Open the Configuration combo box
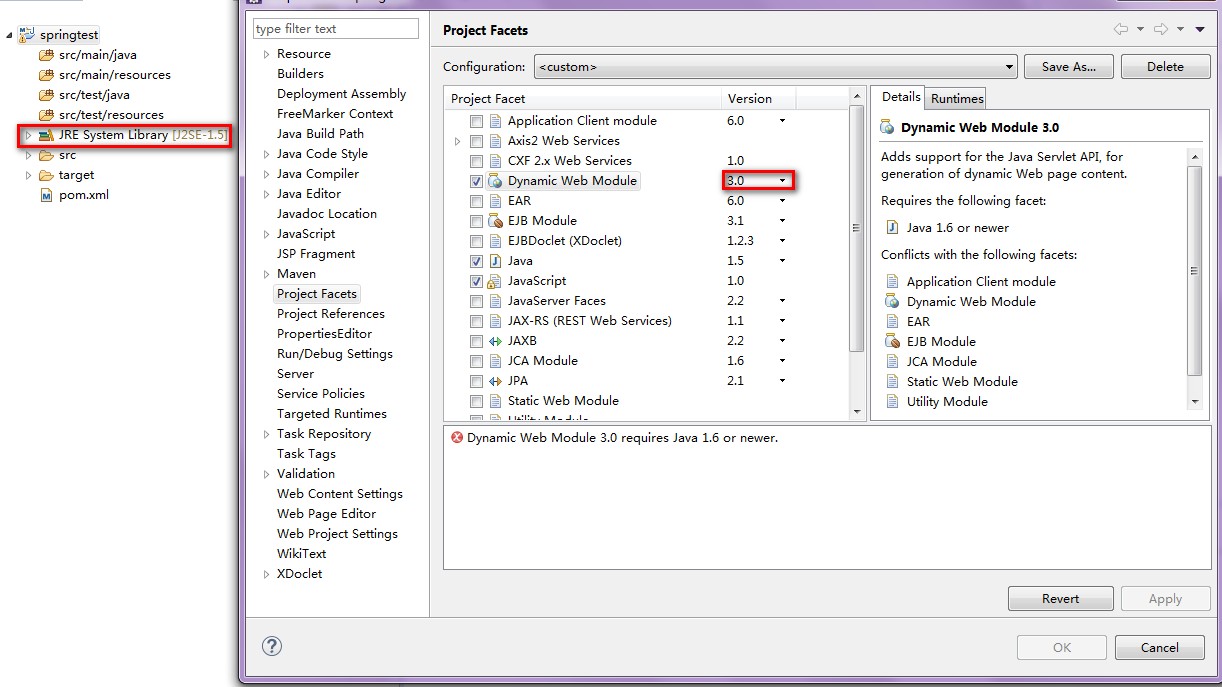Viewport: 1222px width, 687px height. click(1008, 66)
